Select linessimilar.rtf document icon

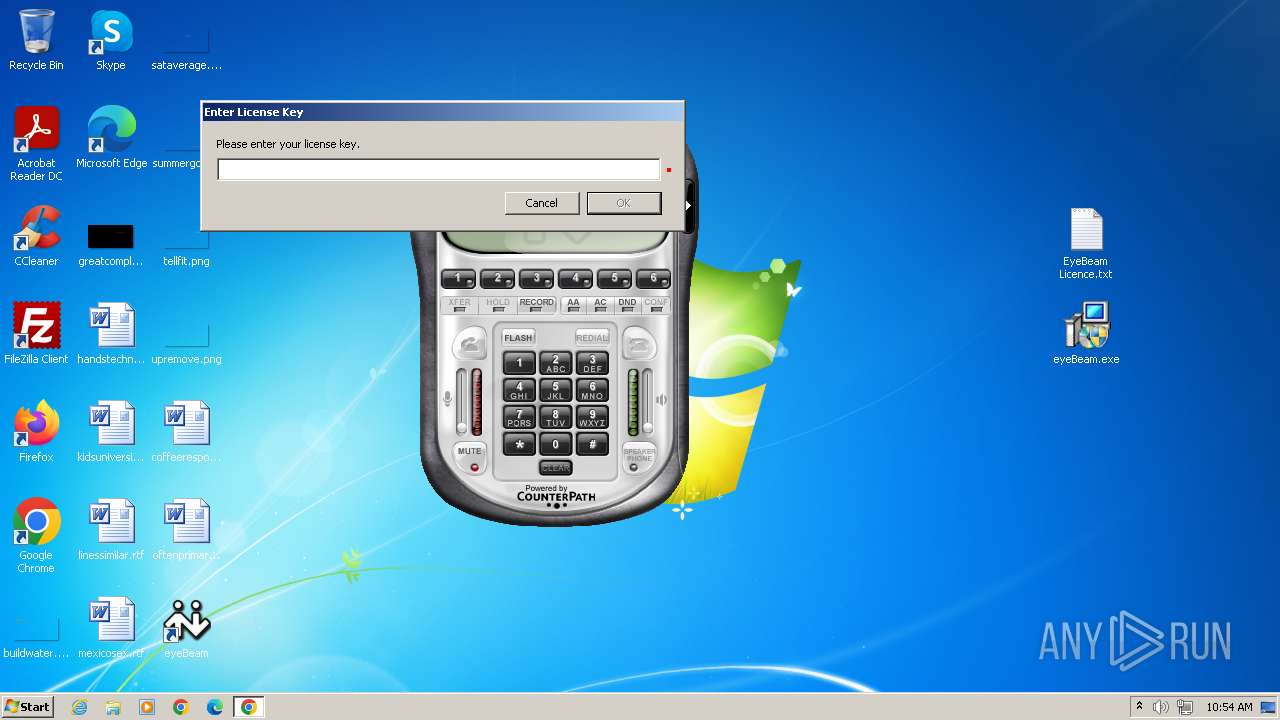click(111, 530)
